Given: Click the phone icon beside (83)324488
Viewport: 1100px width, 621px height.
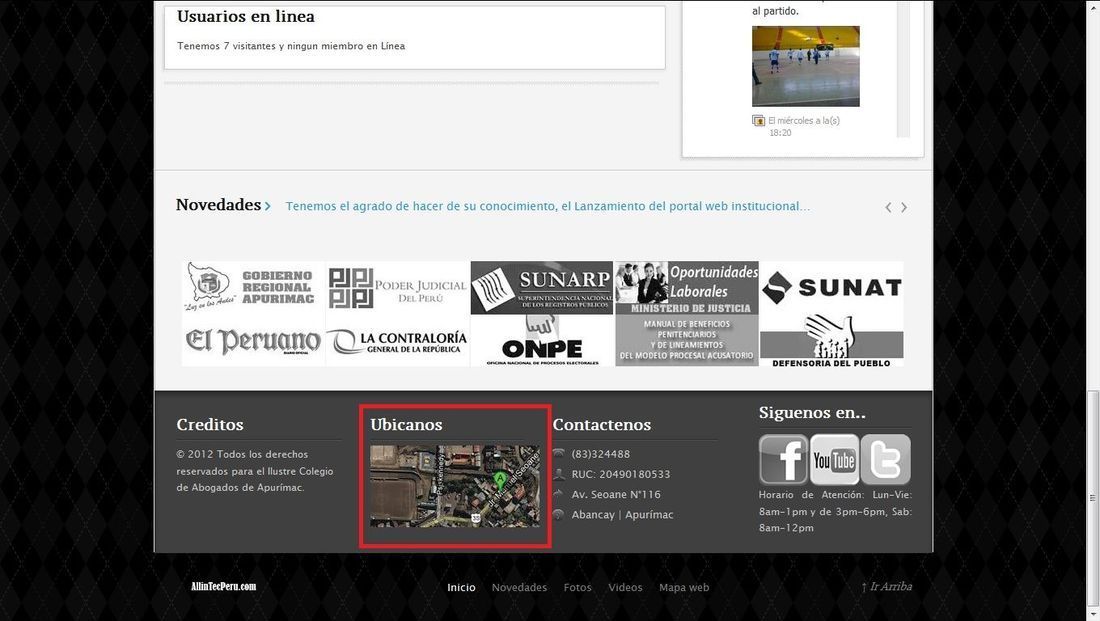Looking at the screenshot, I should click(x=558, y=453).
